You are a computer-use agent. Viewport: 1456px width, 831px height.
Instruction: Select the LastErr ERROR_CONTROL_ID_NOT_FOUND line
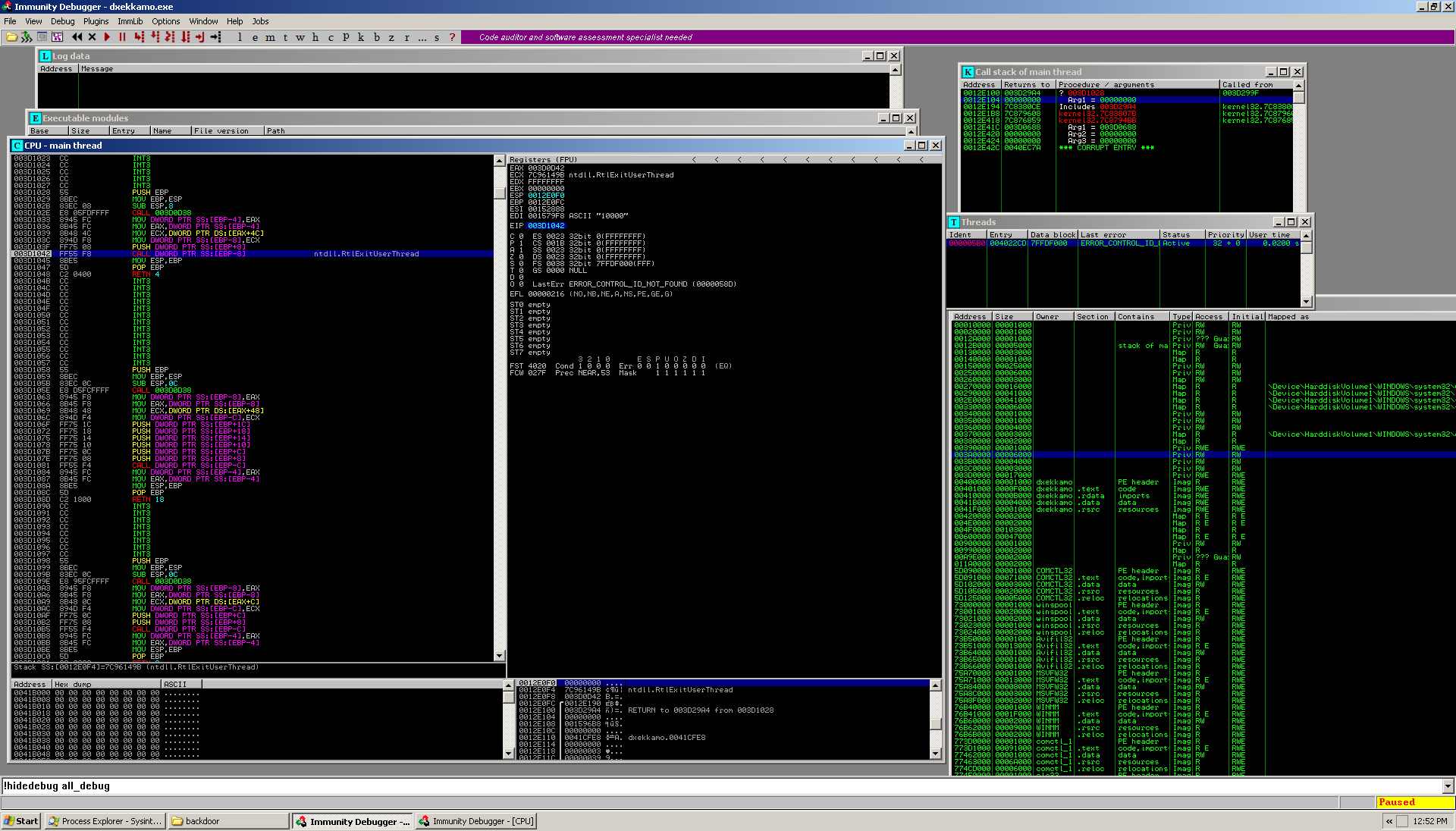pos(634,284)
